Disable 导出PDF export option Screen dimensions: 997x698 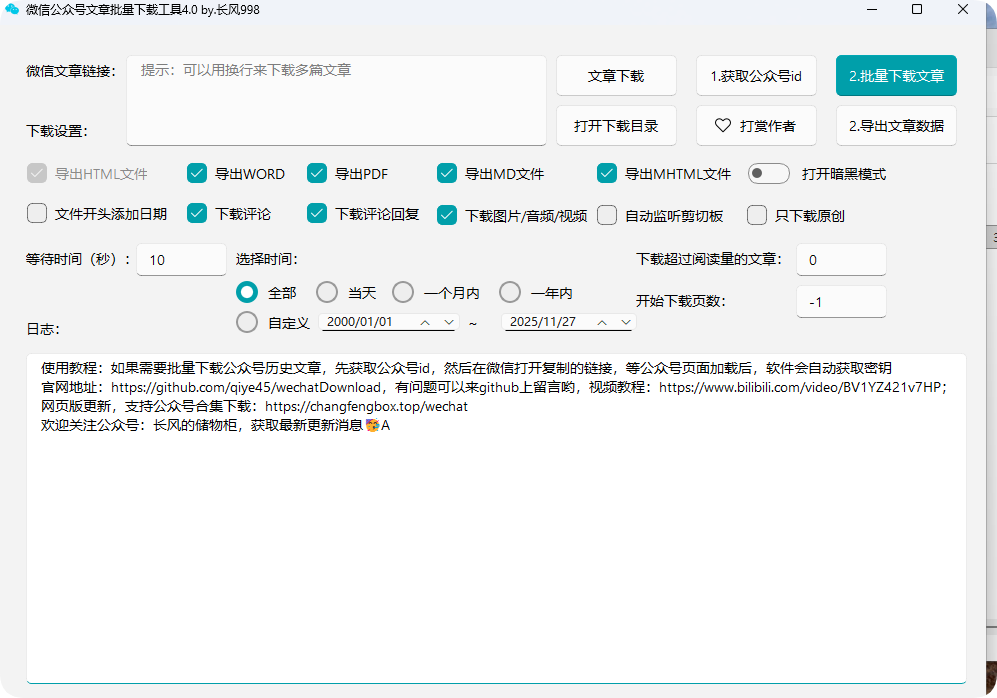317,174
